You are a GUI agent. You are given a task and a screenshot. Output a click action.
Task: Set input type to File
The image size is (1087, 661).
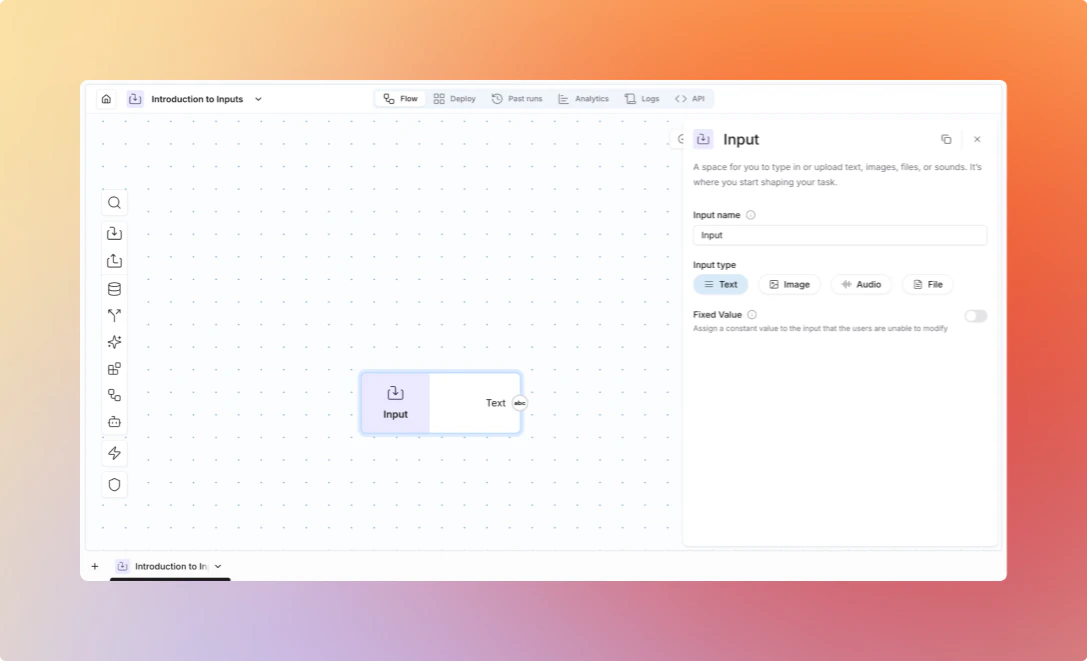(x=928, y=284)
